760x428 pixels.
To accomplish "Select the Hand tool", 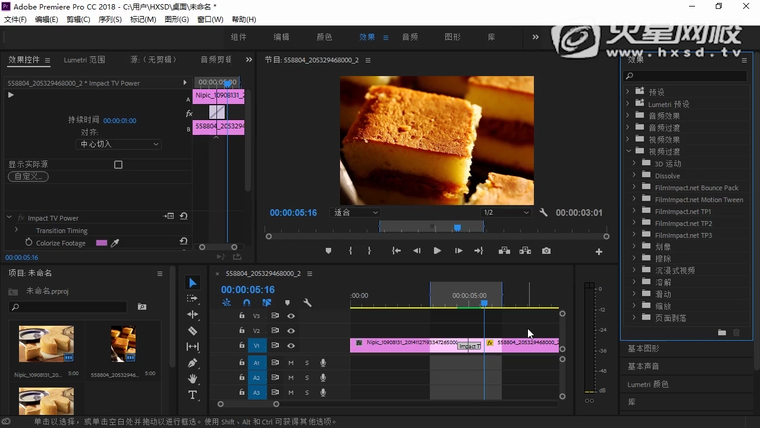I will pyautogui.click(x=193, y=379).
